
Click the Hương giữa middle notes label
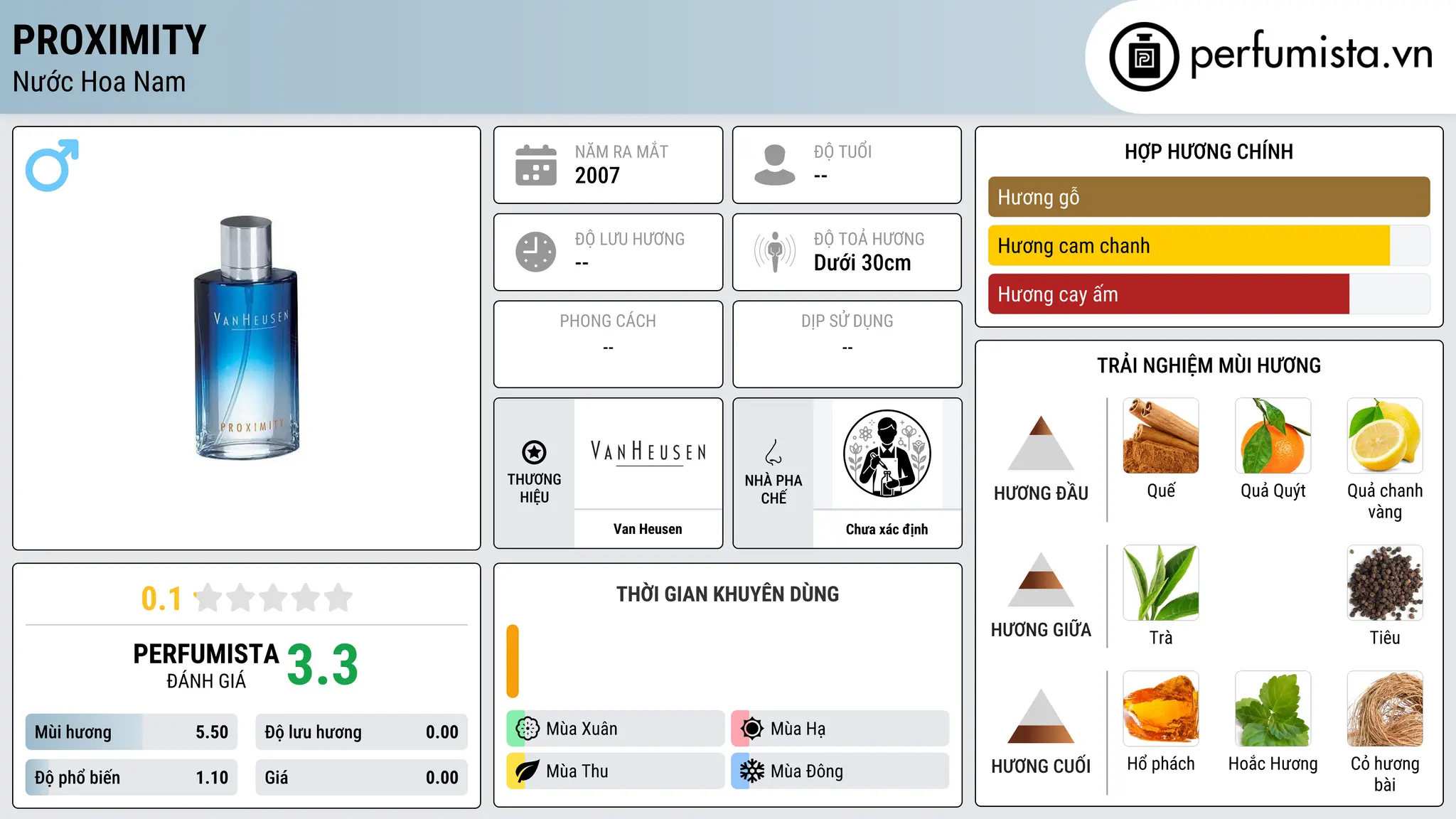point(1041,630)
